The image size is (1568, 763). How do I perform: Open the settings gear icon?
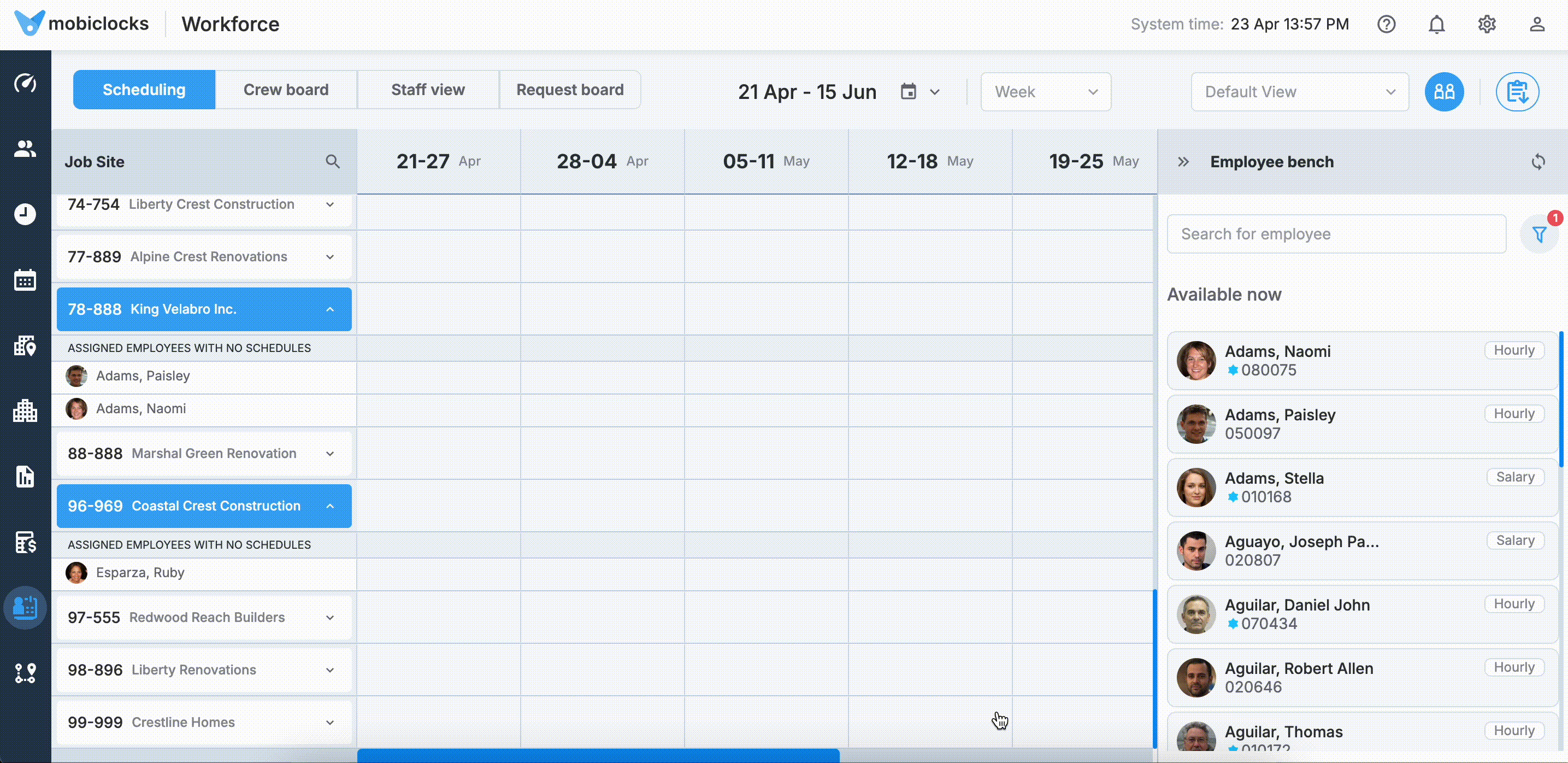(1487, 25)
